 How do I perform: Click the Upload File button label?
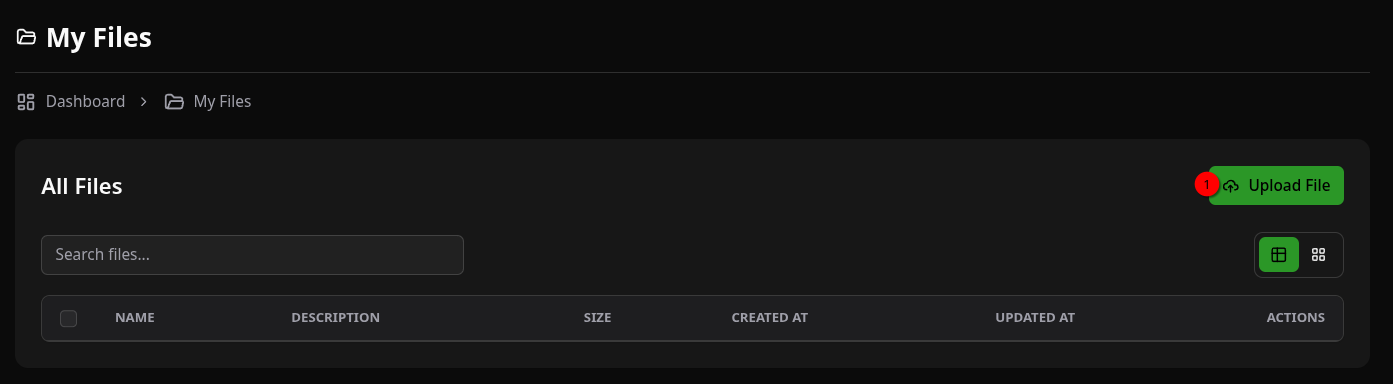coord(1289,186)
